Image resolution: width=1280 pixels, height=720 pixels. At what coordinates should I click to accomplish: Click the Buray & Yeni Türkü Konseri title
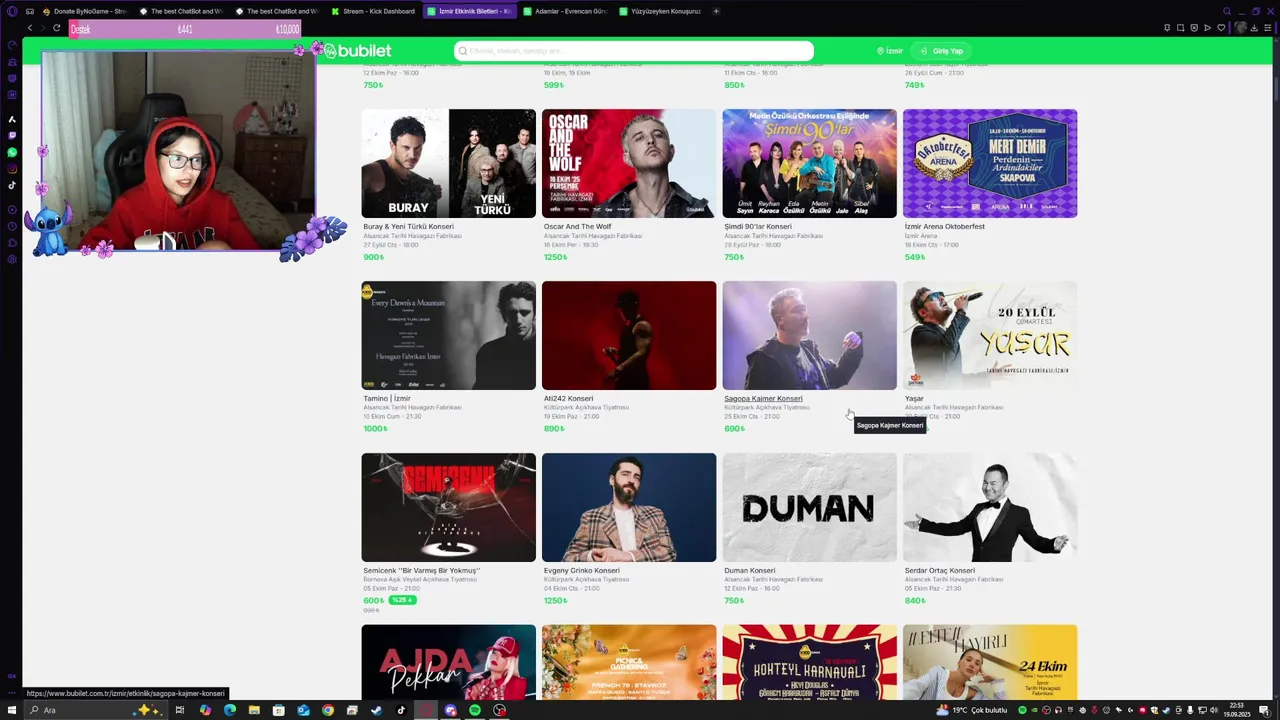[x=408, y=226]
